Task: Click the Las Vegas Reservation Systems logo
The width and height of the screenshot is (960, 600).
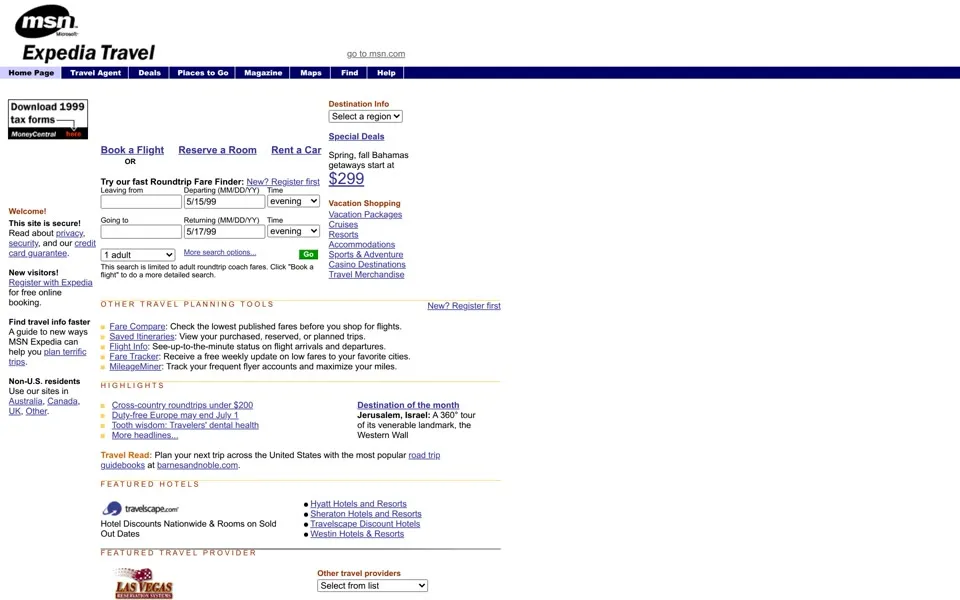Action: (144, 583)
